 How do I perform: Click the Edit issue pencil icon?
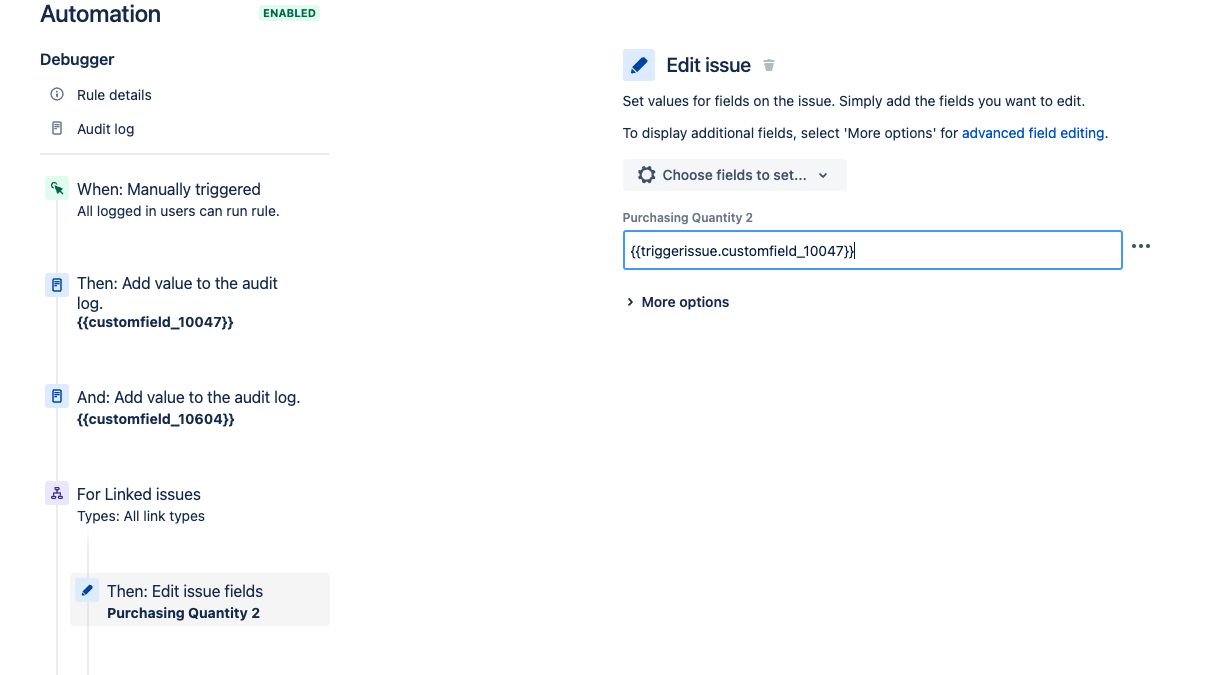639,64
